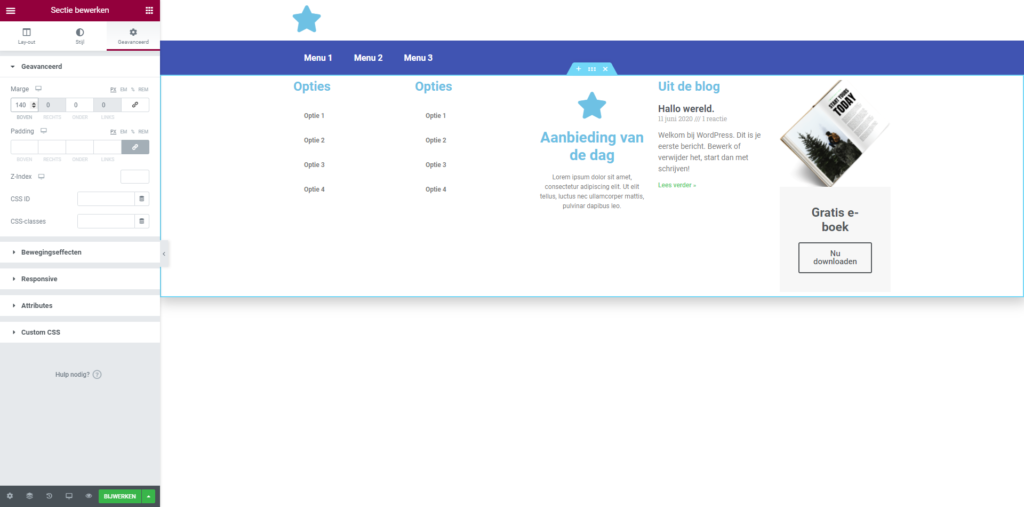1024x507 pixels.
Task: Select EM unit for Padding
Action: click(123, 131)
